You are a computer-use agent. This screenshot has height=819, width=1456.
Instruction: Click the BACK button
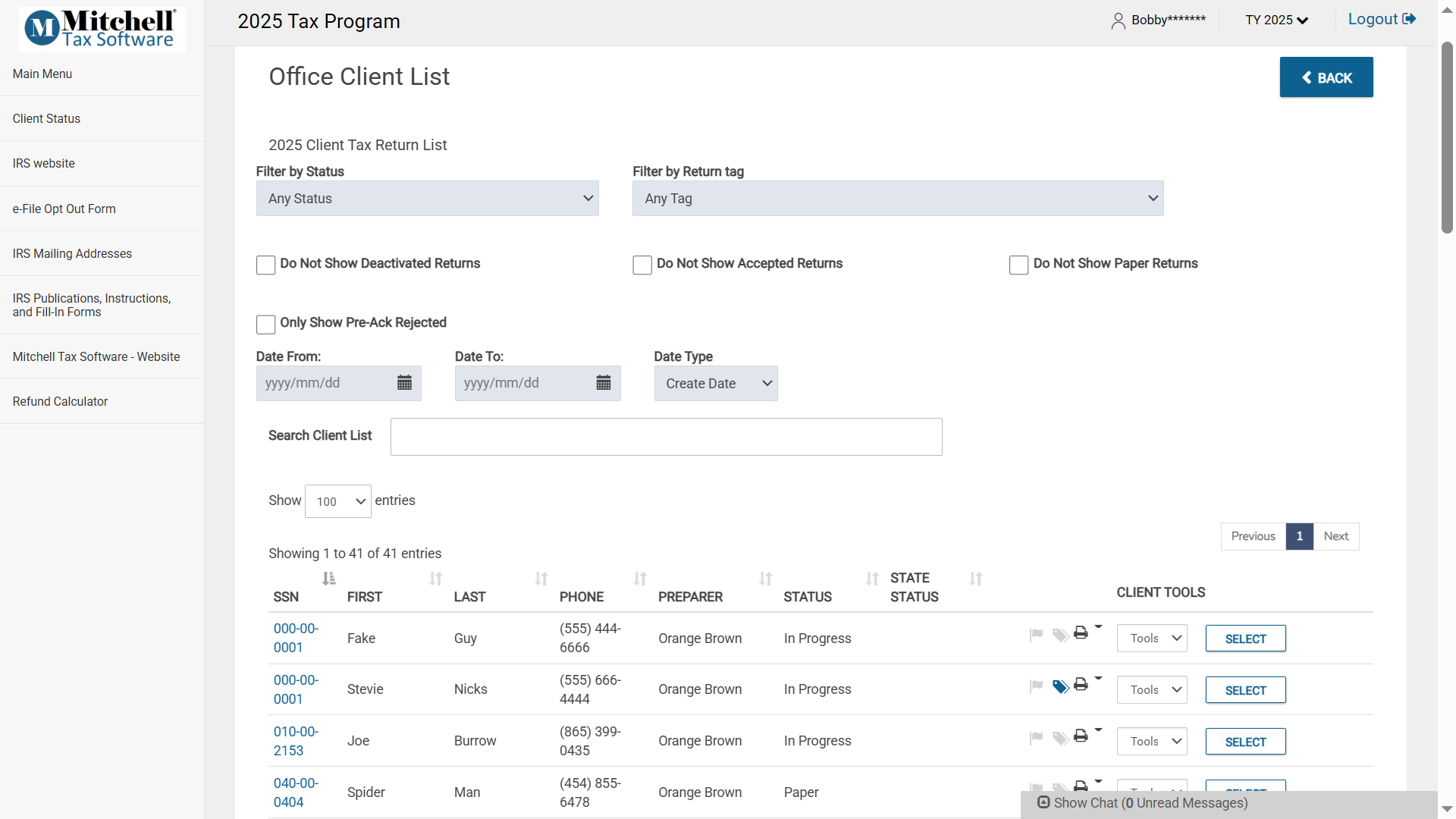click(x=1326, y=77)
